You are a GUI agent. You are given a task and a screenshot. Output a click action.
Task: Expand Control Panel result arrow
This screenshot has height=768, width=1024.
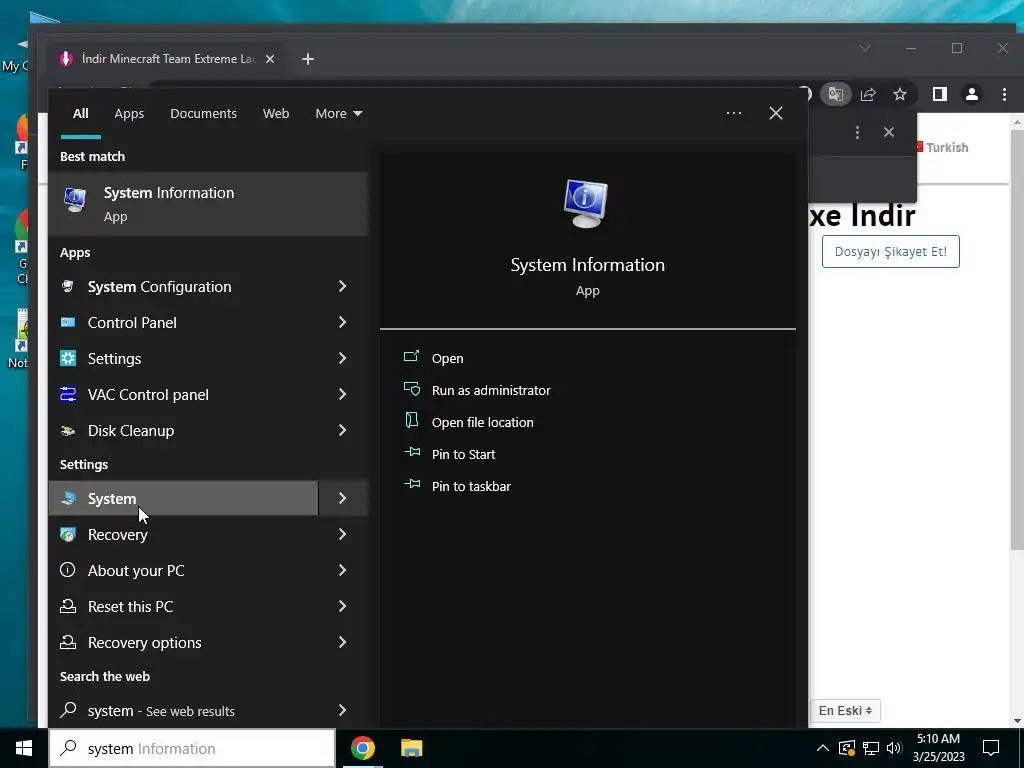343,322
